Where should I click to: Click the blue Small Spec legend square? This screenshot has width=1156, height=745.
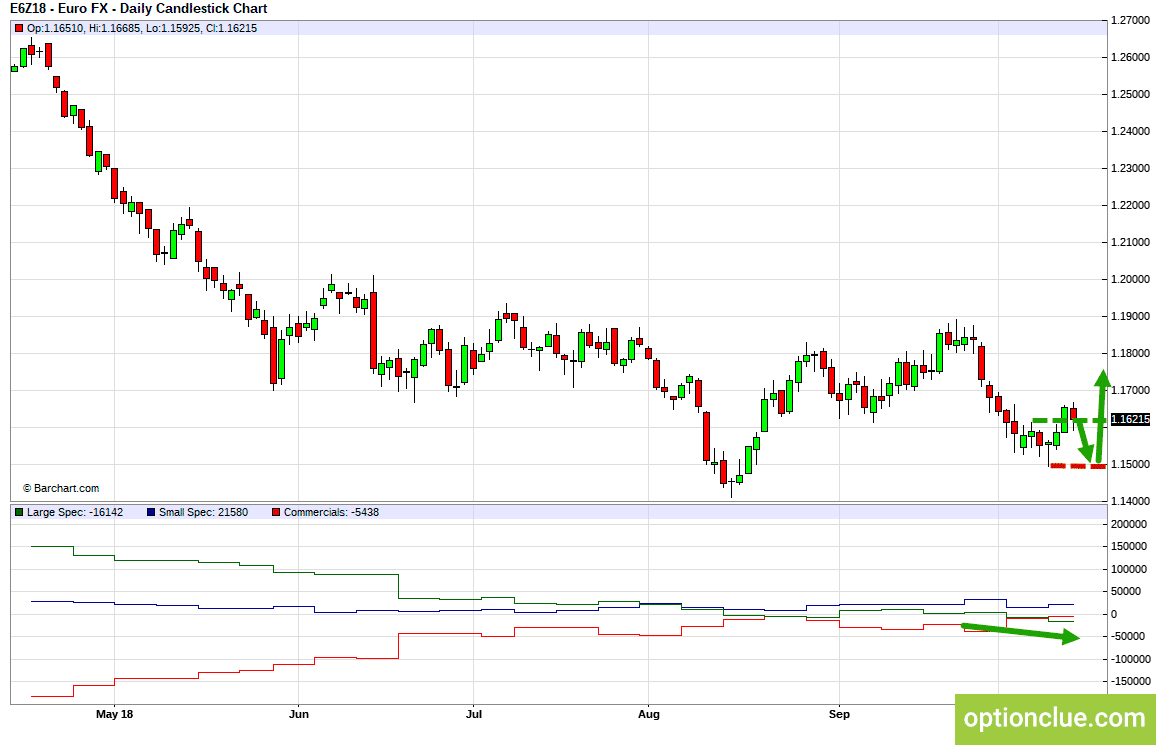(151, 512)
